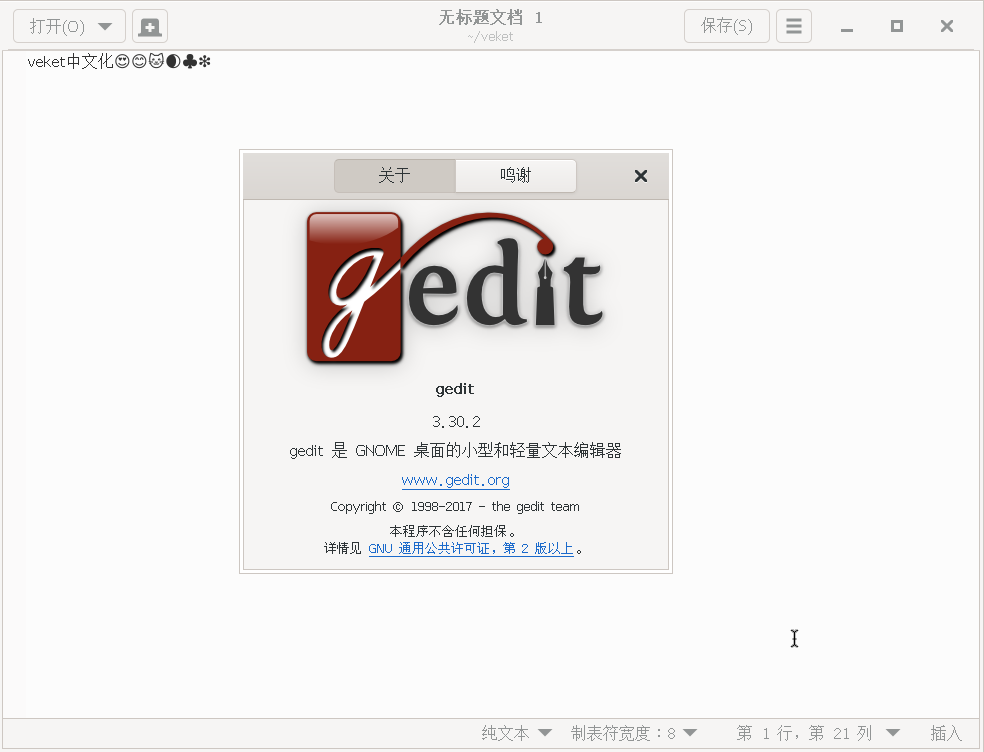Minimize the gedit window
Screen dimensions: 984x752
click(x=847, y=26)
